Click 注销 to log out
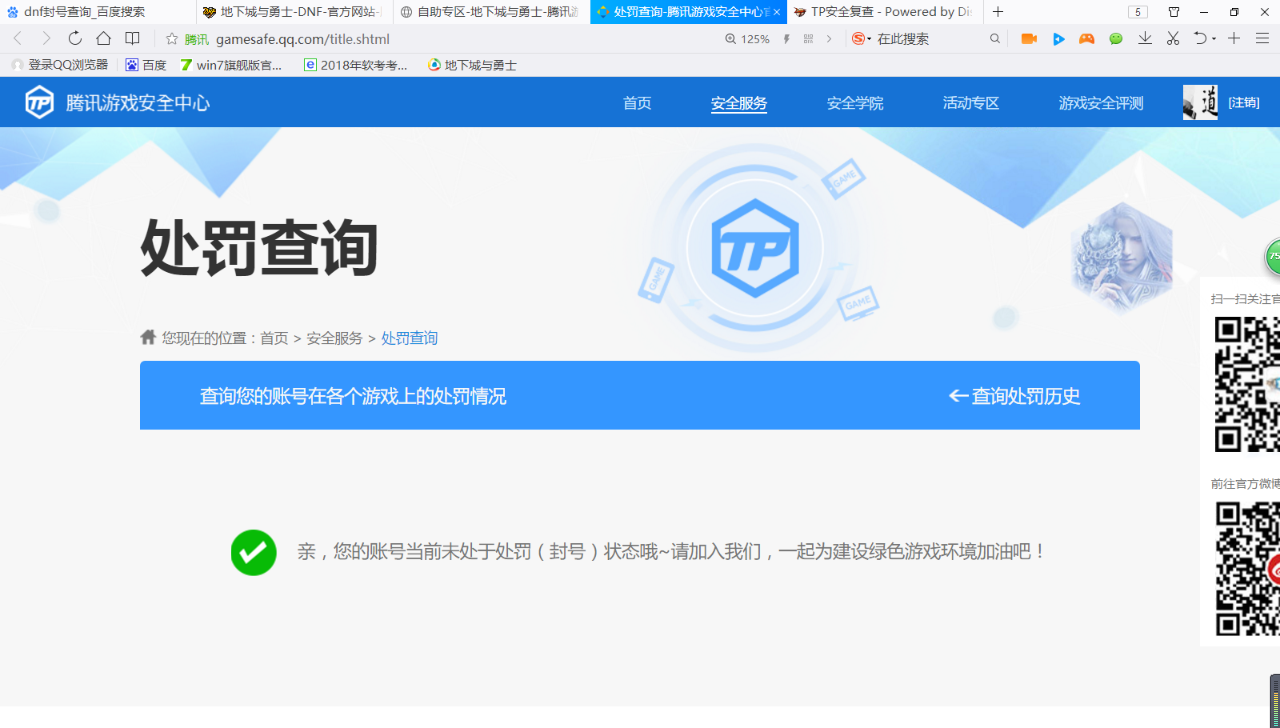Screen dimensions: 1280x728 click(x=1244, y=102)
